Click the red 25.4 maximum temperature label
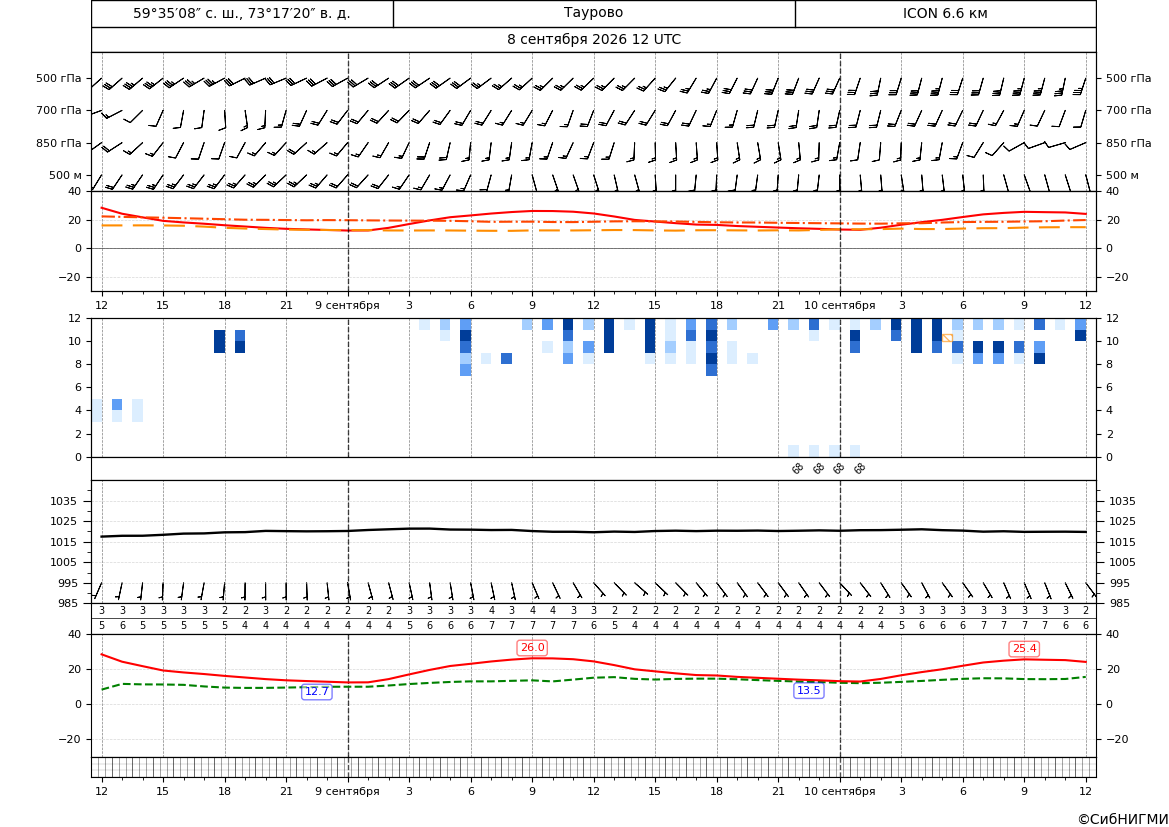 pyautogui.click(x=1024, y=649)
